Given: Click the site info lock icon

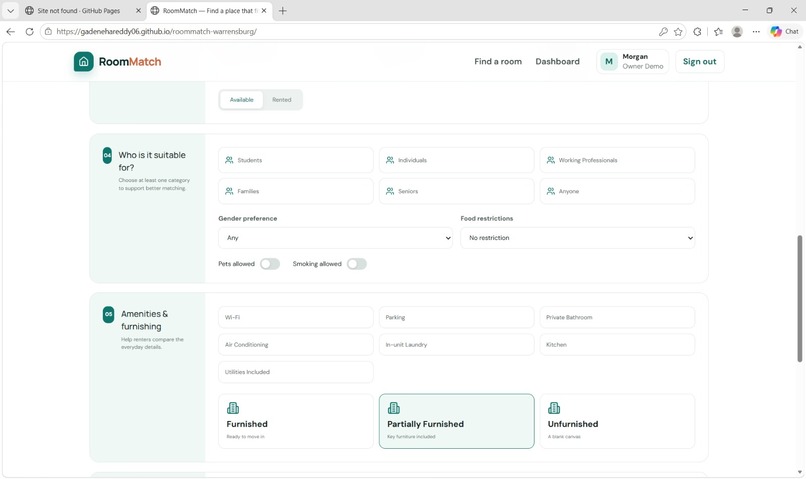Looking at the screenshot, I should 48,31.
